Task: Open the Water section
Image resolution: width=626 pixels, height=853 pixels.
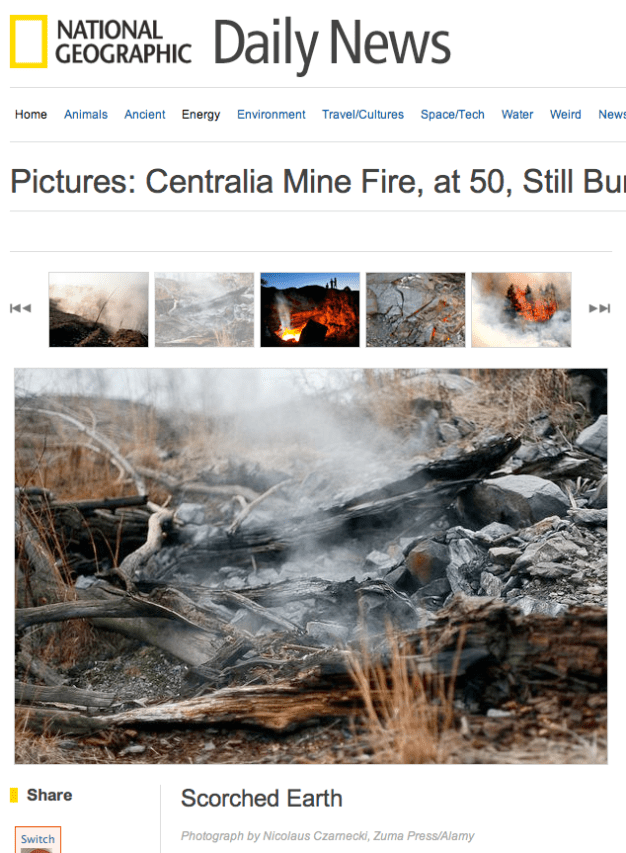Action: [x=517, y=114]
